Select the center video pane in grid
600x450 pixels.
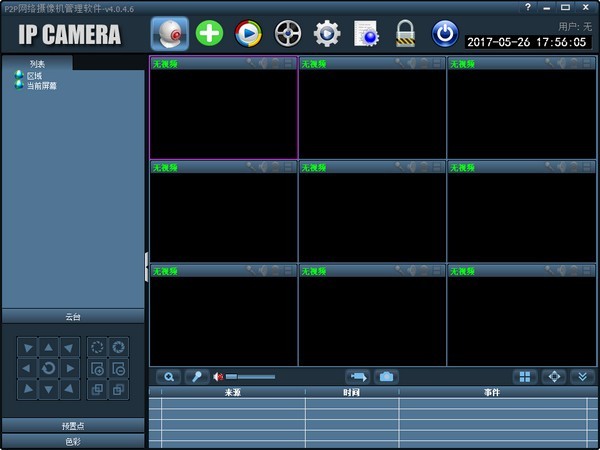click(372, 210)
